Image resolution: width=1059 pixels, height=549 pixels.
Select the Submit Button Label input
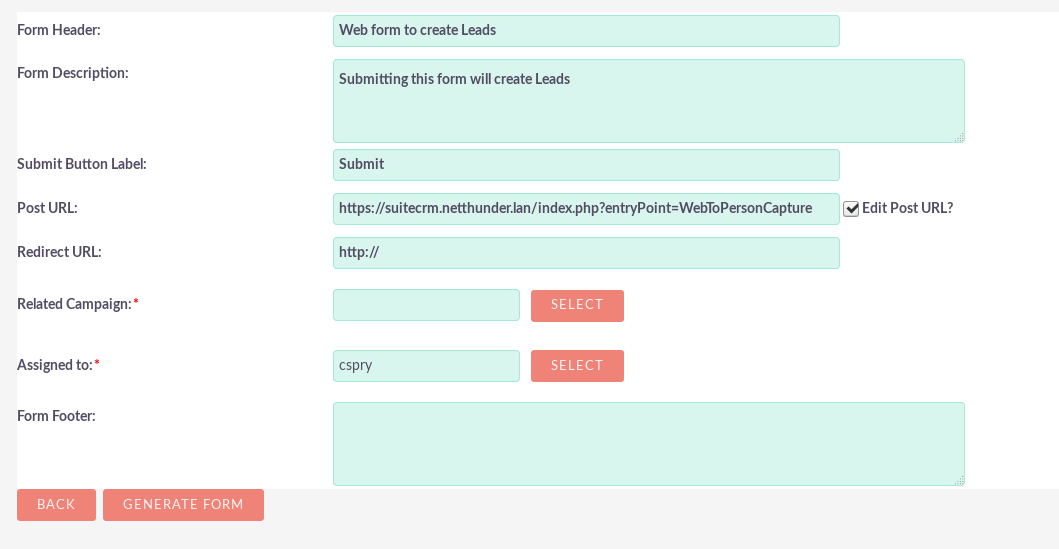586,165
